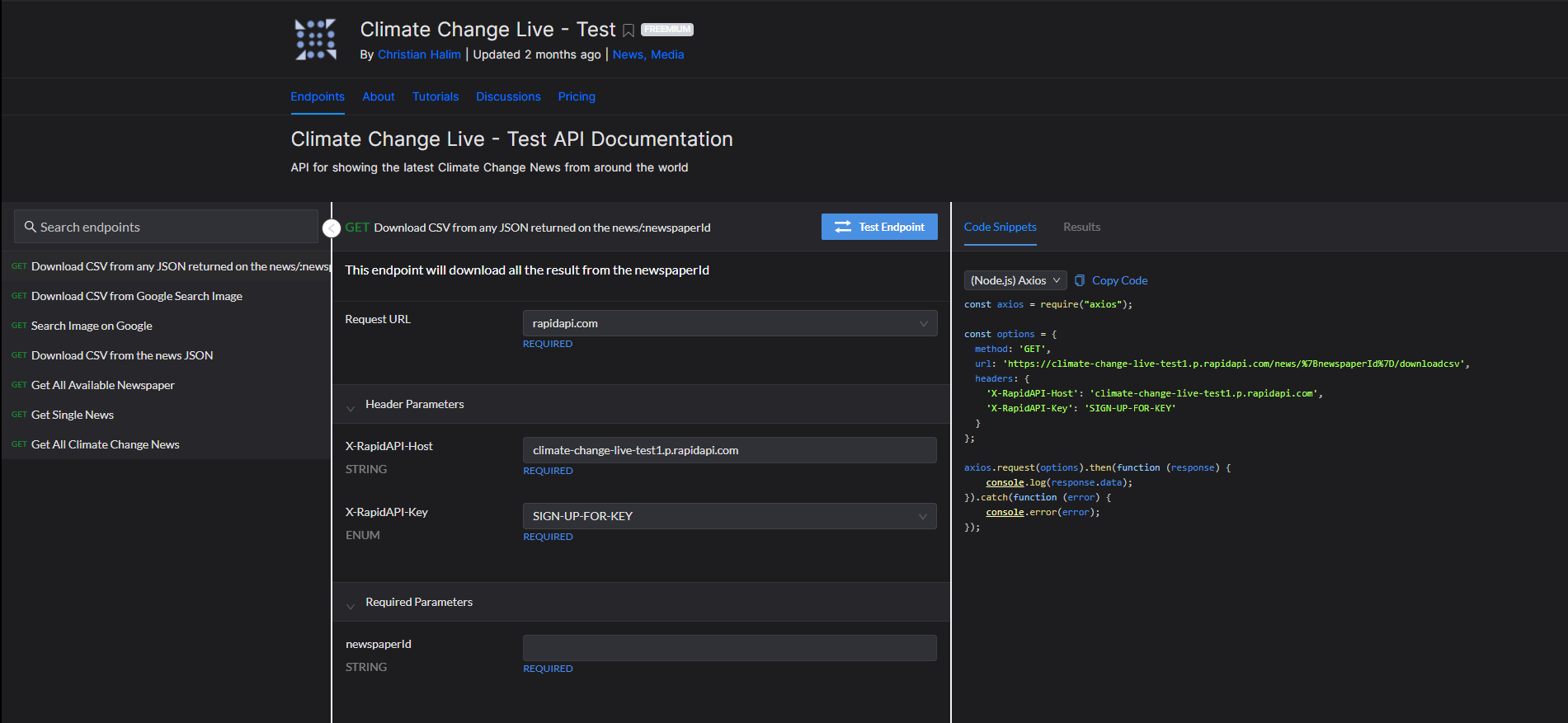Screen dimensions: 1568x723
Task: Click the X-RapidAPI-Key line in the code
Action: tap(1081, 408)
